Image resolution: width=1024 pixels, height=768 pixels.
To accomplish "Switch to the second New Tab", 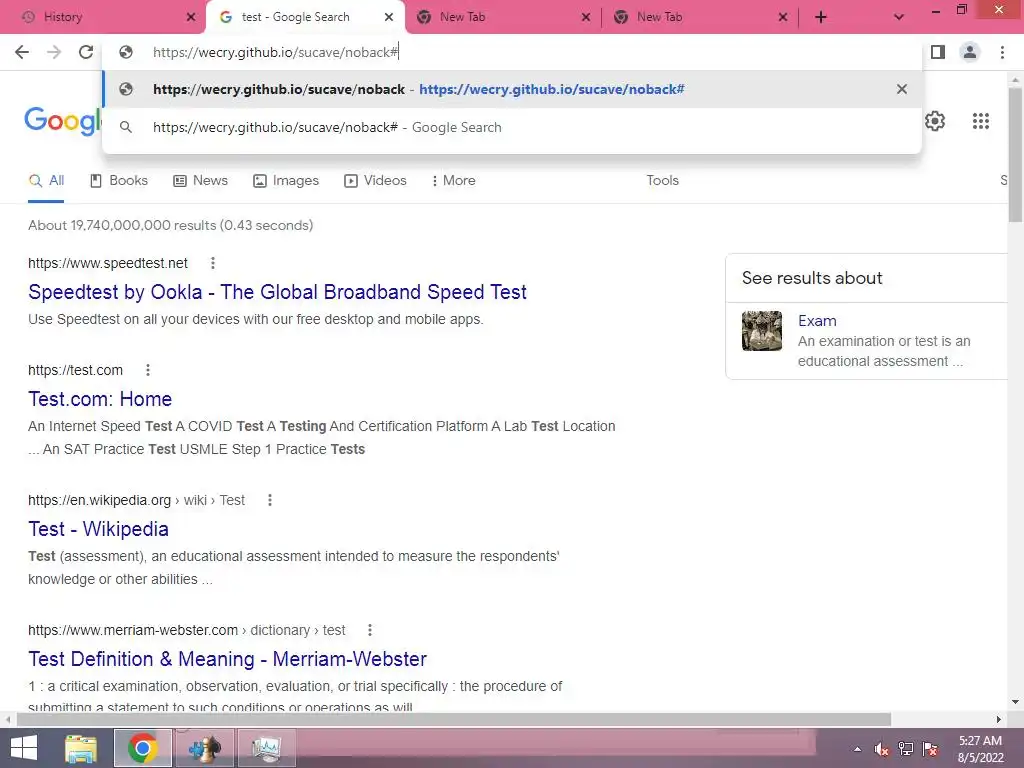I will pos(700,17).
